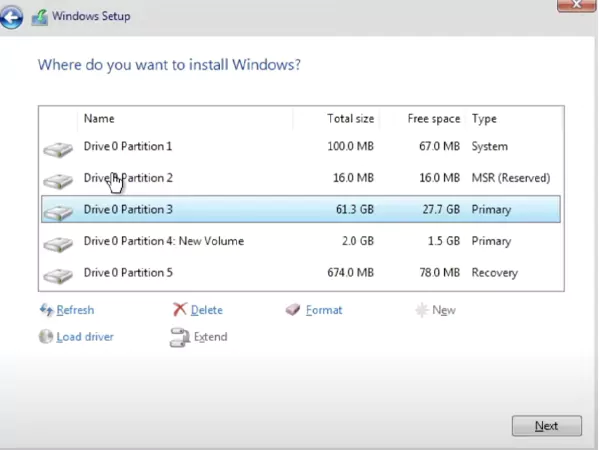Image resolution: width=600 pixels, height=450 pixels.
Task: Proceed with the Next button
Action: 546,426
